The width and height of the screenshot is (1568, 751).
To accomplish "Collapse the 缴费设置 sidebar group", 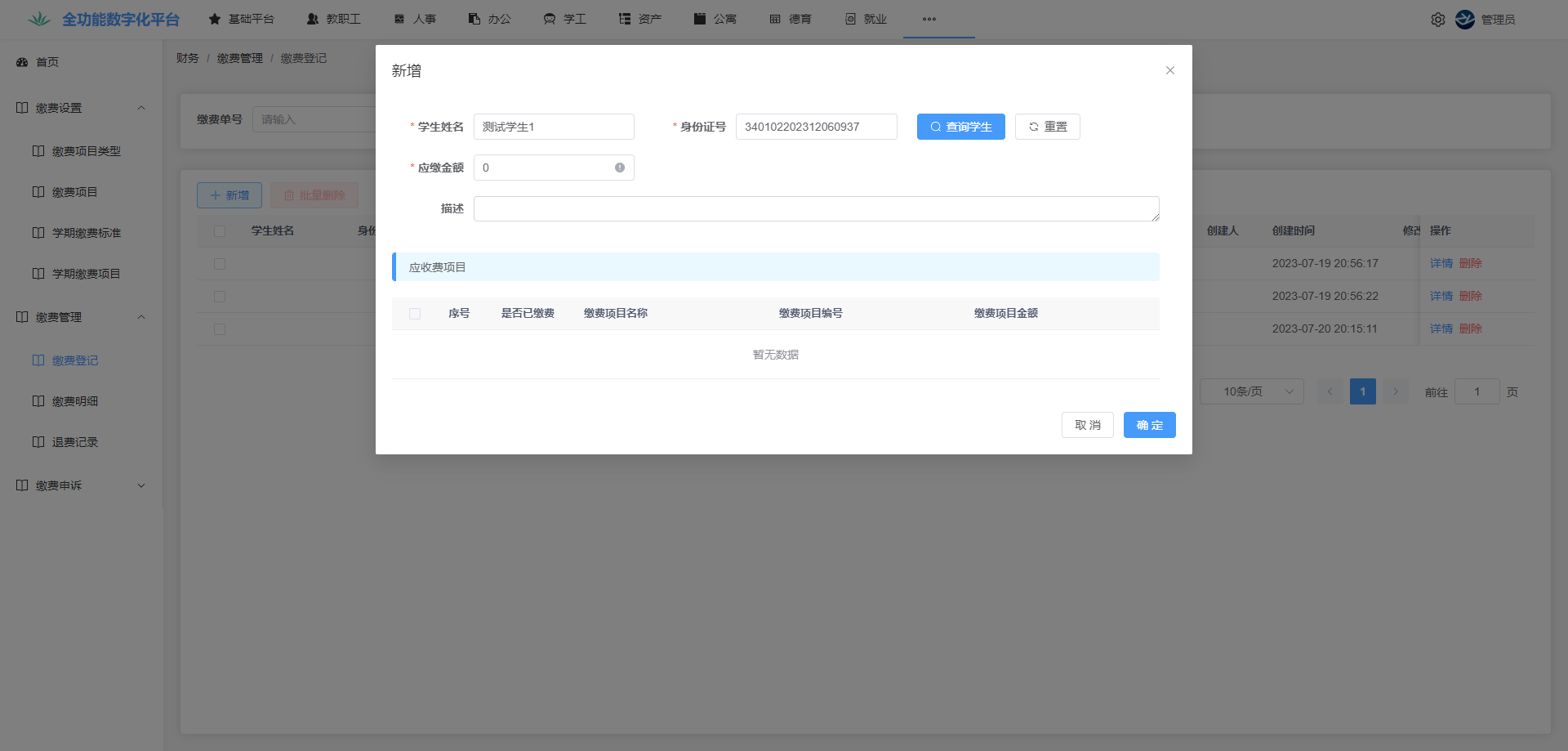I will tap(141, 108).
